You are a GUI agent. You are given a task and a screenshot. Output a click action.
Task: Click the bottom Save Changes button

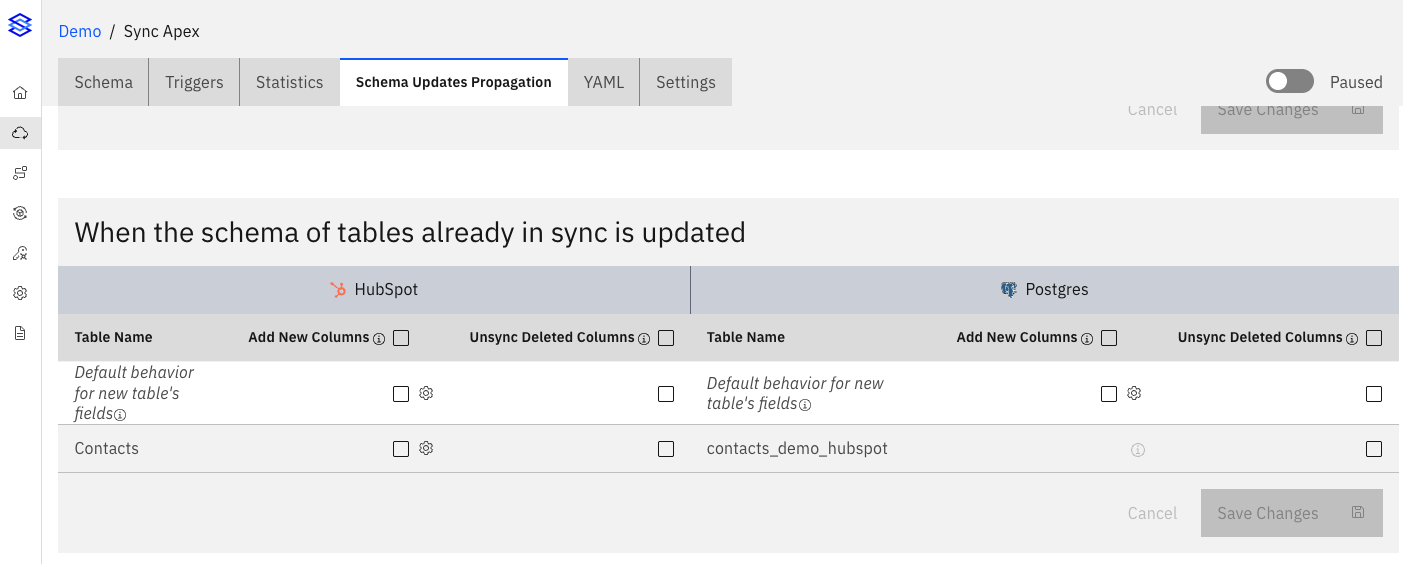[x=1291, y=513]
